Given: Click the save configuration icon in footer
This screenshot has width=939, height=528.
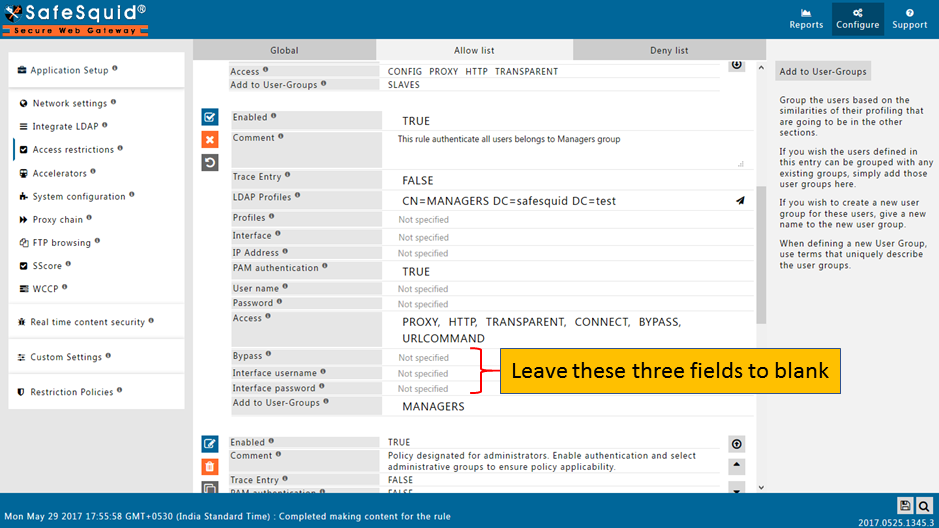Looking at the screenshot, I should (905, 506).
